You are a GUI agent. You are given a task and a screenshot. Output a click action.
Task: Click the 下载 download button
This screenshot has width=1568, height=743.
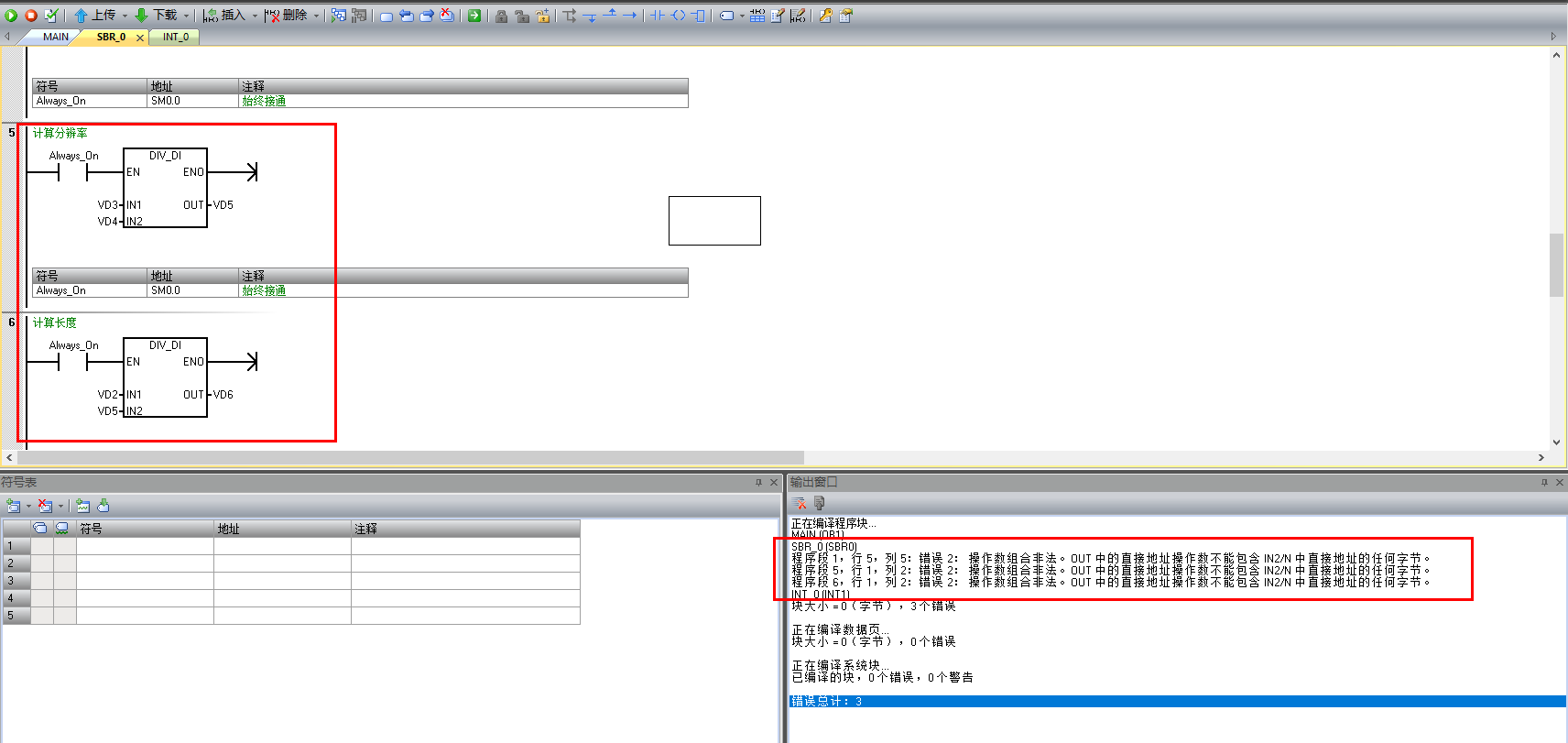tap(157, 16)
